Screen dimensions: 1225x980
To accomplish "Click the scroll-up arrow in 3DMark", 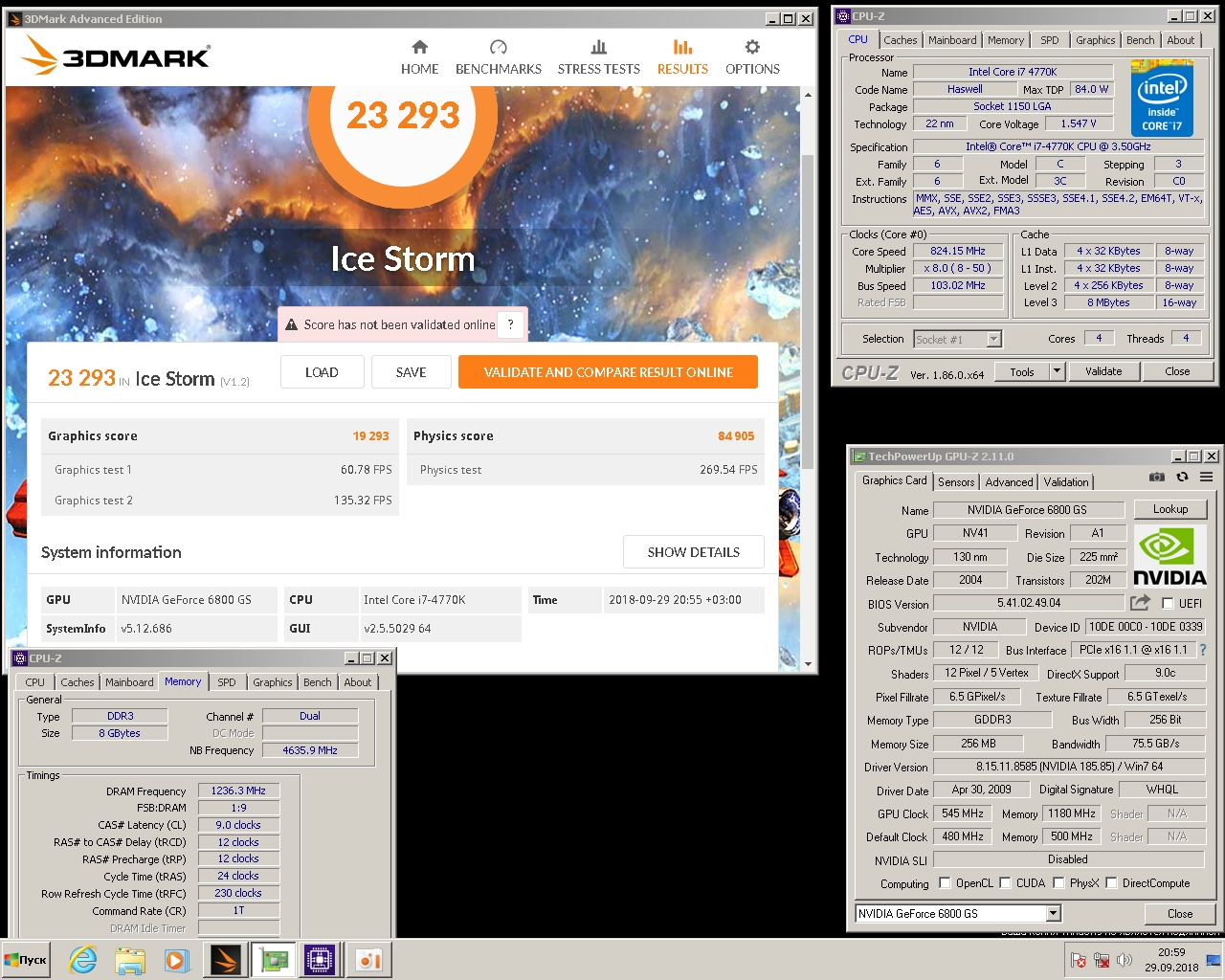I will pyautogui.click(x=808, y=95).
